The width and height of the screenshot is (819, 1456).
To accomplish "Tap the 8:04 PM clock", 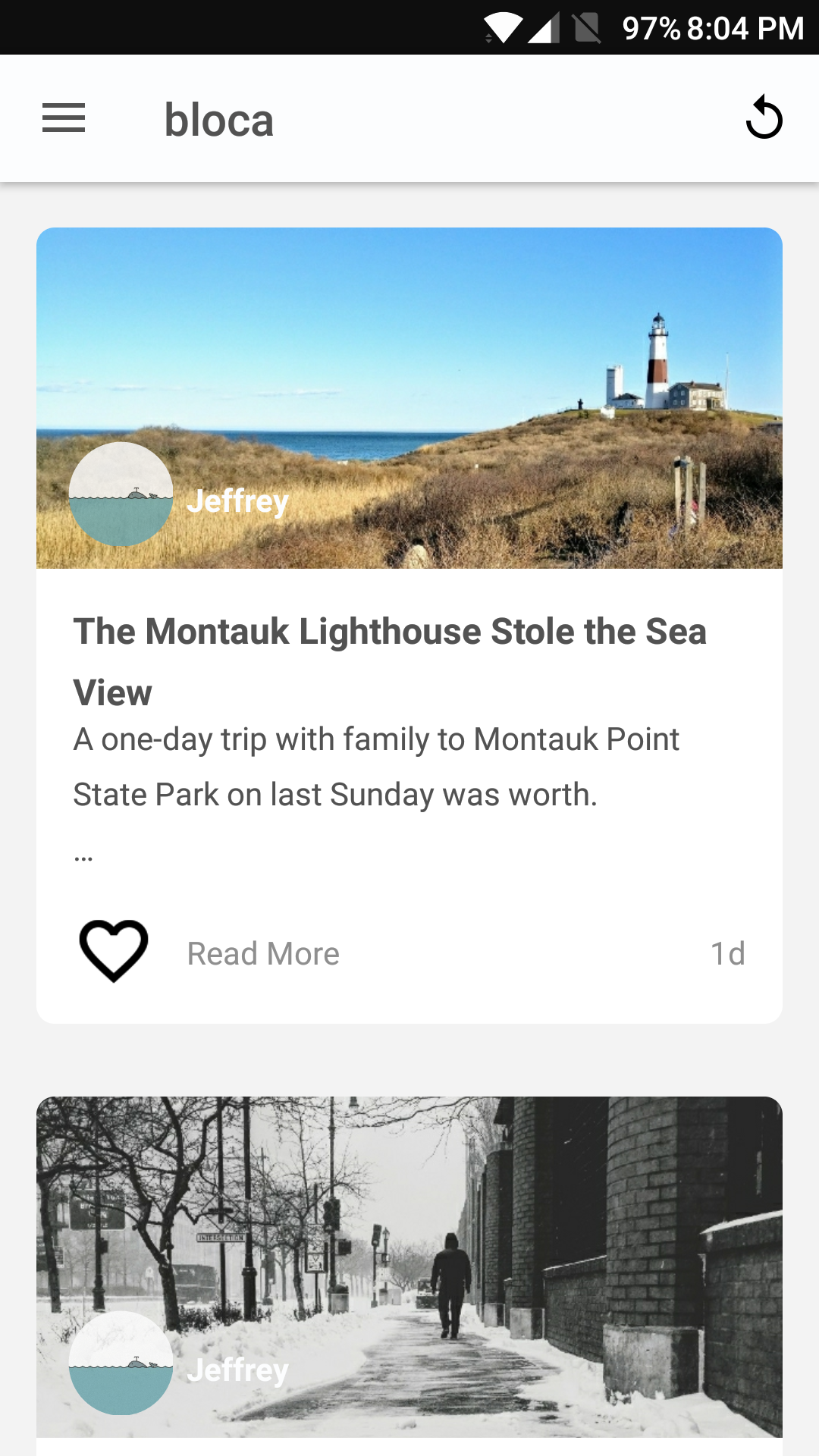I will 745,28.
